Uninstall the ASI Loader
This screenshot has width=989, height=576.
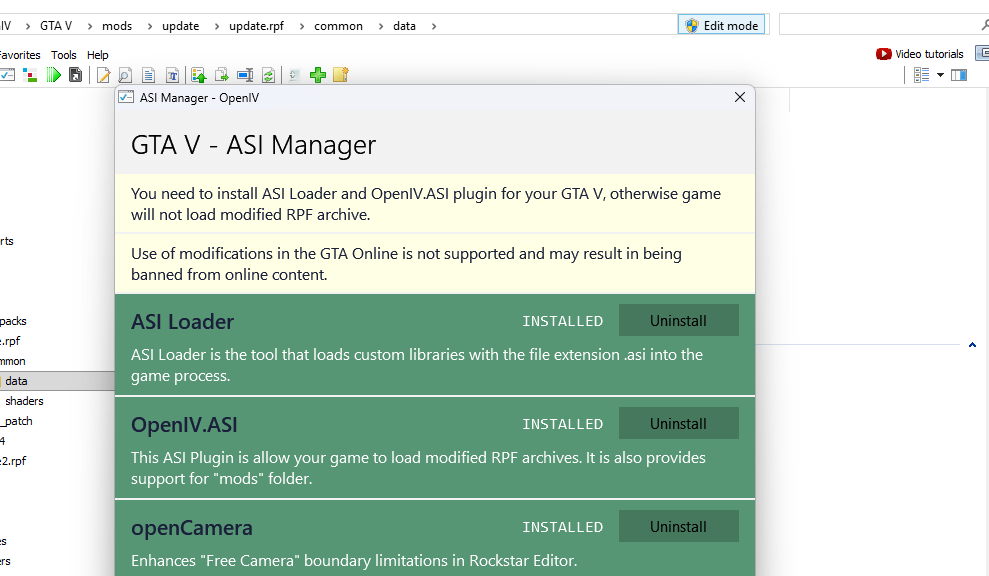[x=679, y=320]
